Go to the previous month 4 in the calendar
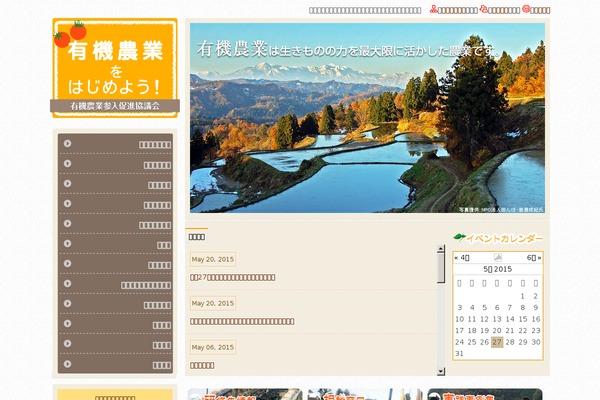Image resolution: width=600 pixels, height=400 pixels. [x=462, y=258]
